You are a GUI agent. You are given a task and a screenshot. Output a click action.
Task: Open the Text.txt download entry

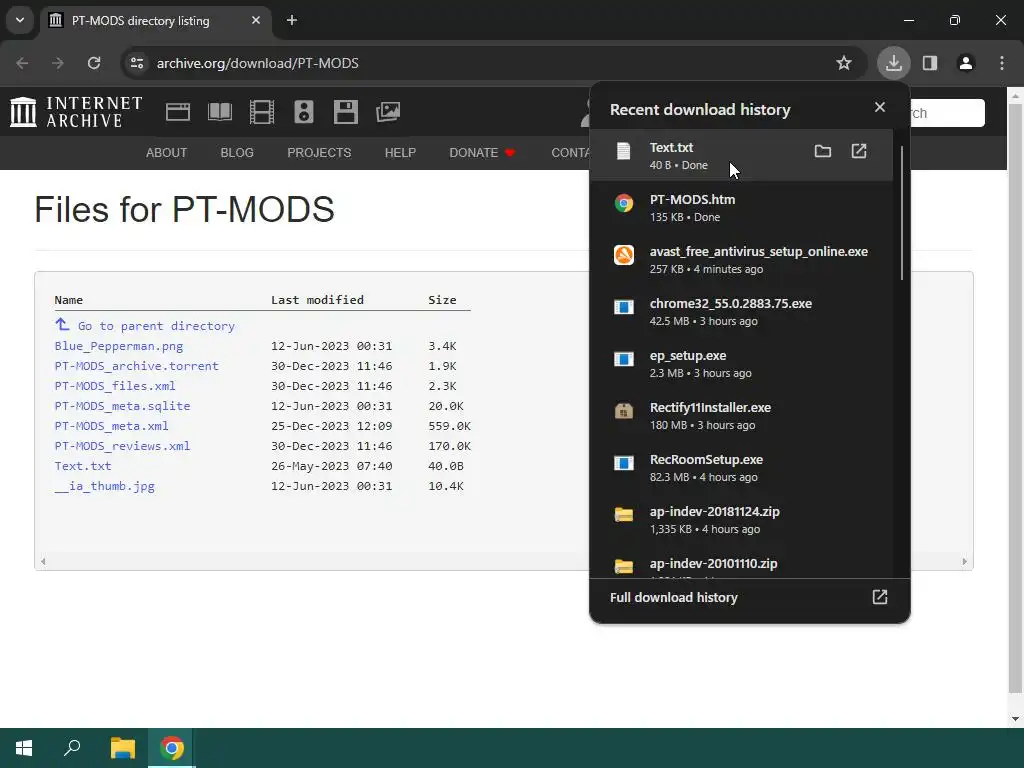[741, 155]
